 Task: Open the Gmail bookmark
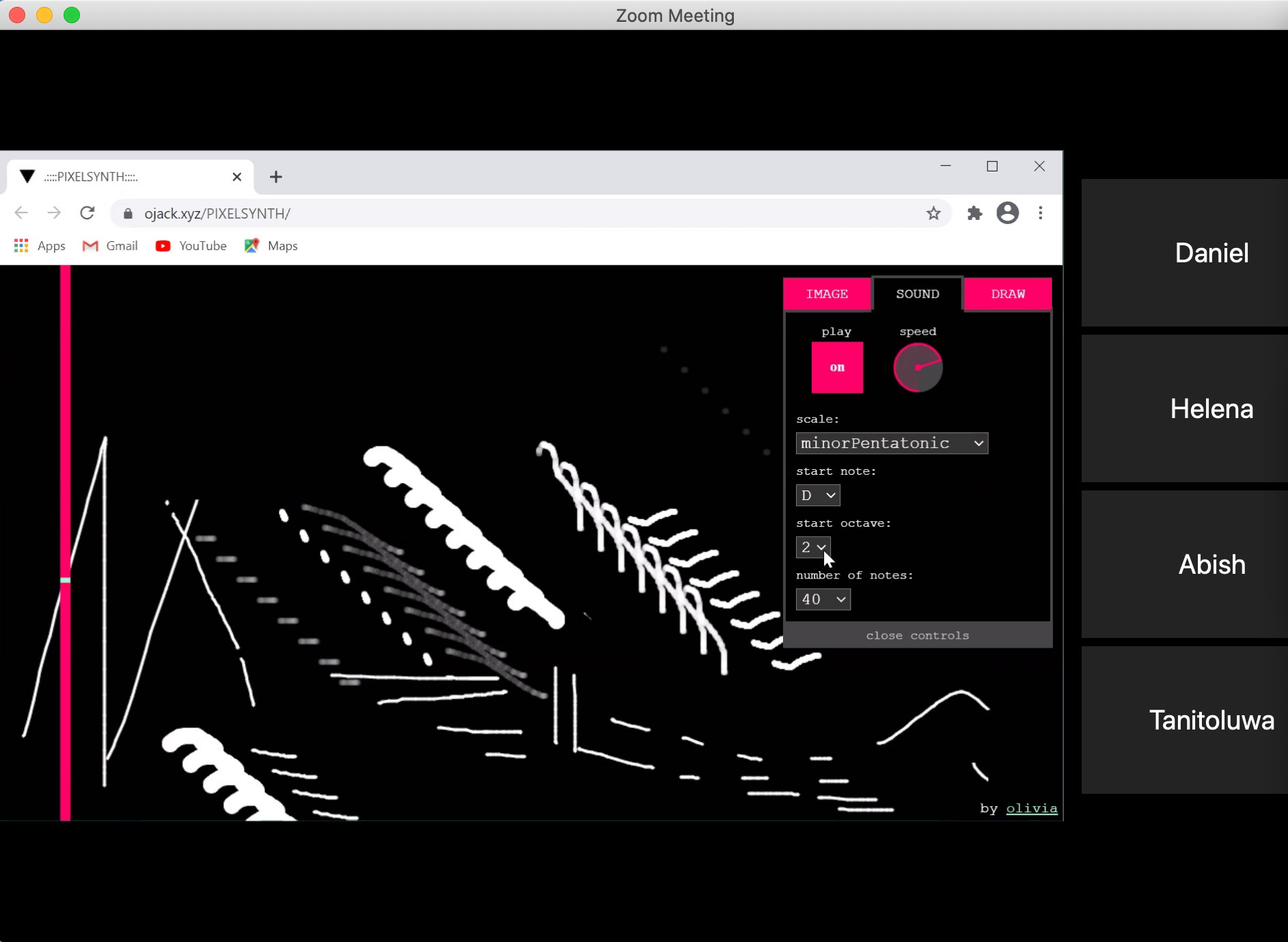point(110,246)
